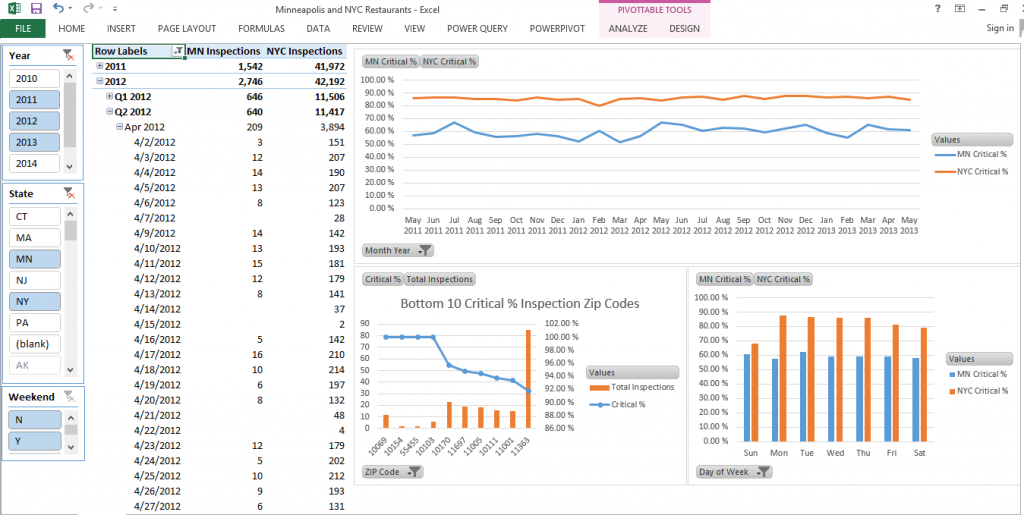Click NYC Critical % field button on bar chart

point(783,279)
